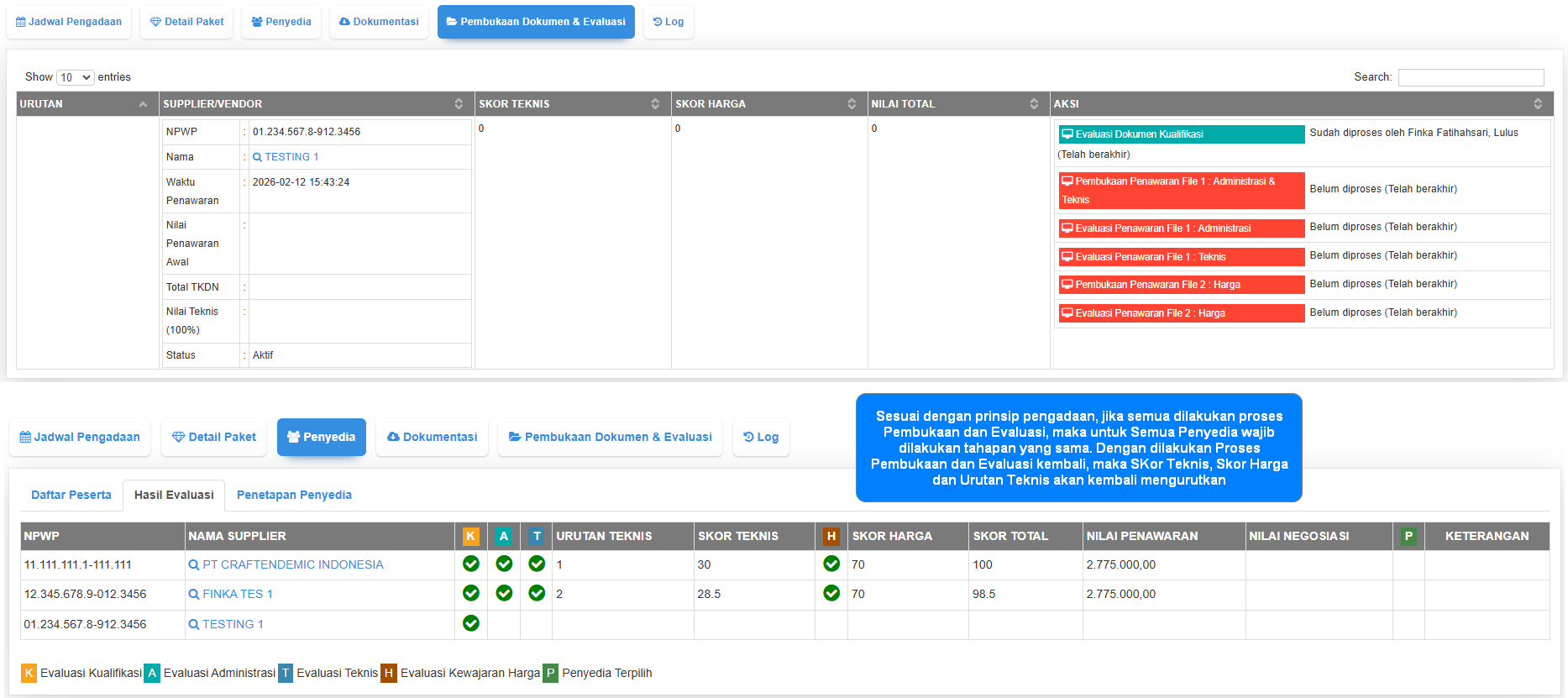Image resolution: width=1568 pixels, height=698 pixels.
Task: Click the orange K column header icon
Action: point(470,536)
